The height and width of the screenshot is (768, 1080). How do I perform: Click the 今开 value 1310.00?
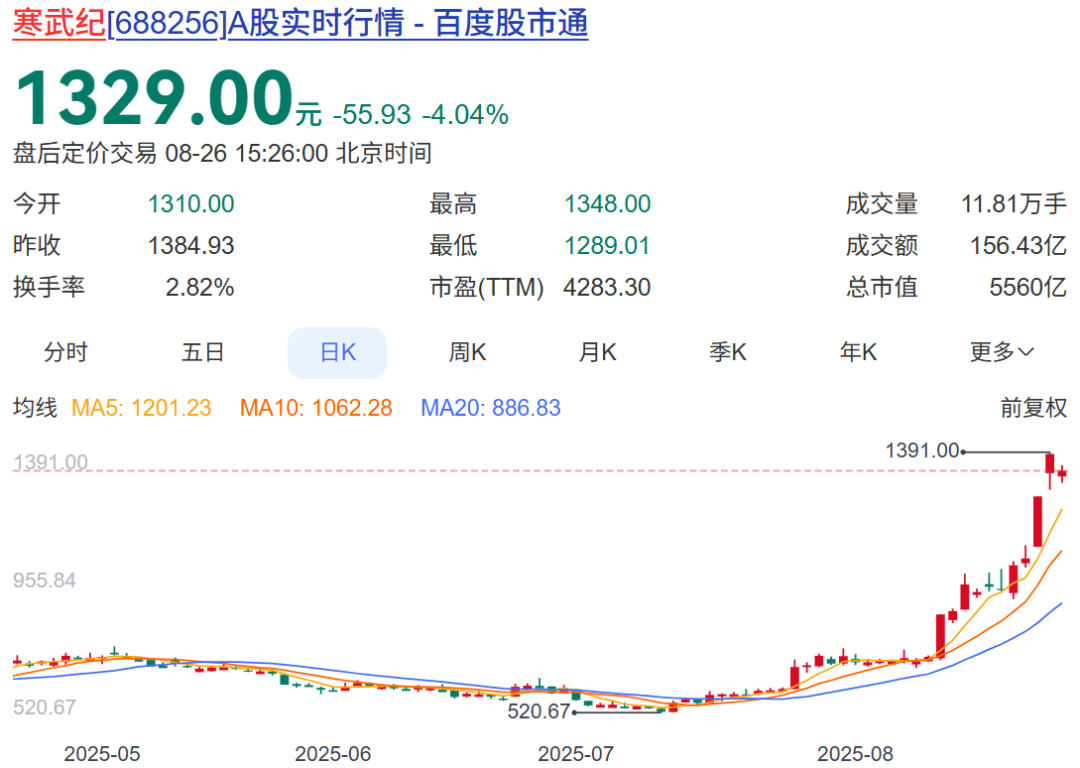(x=191, y=204)
